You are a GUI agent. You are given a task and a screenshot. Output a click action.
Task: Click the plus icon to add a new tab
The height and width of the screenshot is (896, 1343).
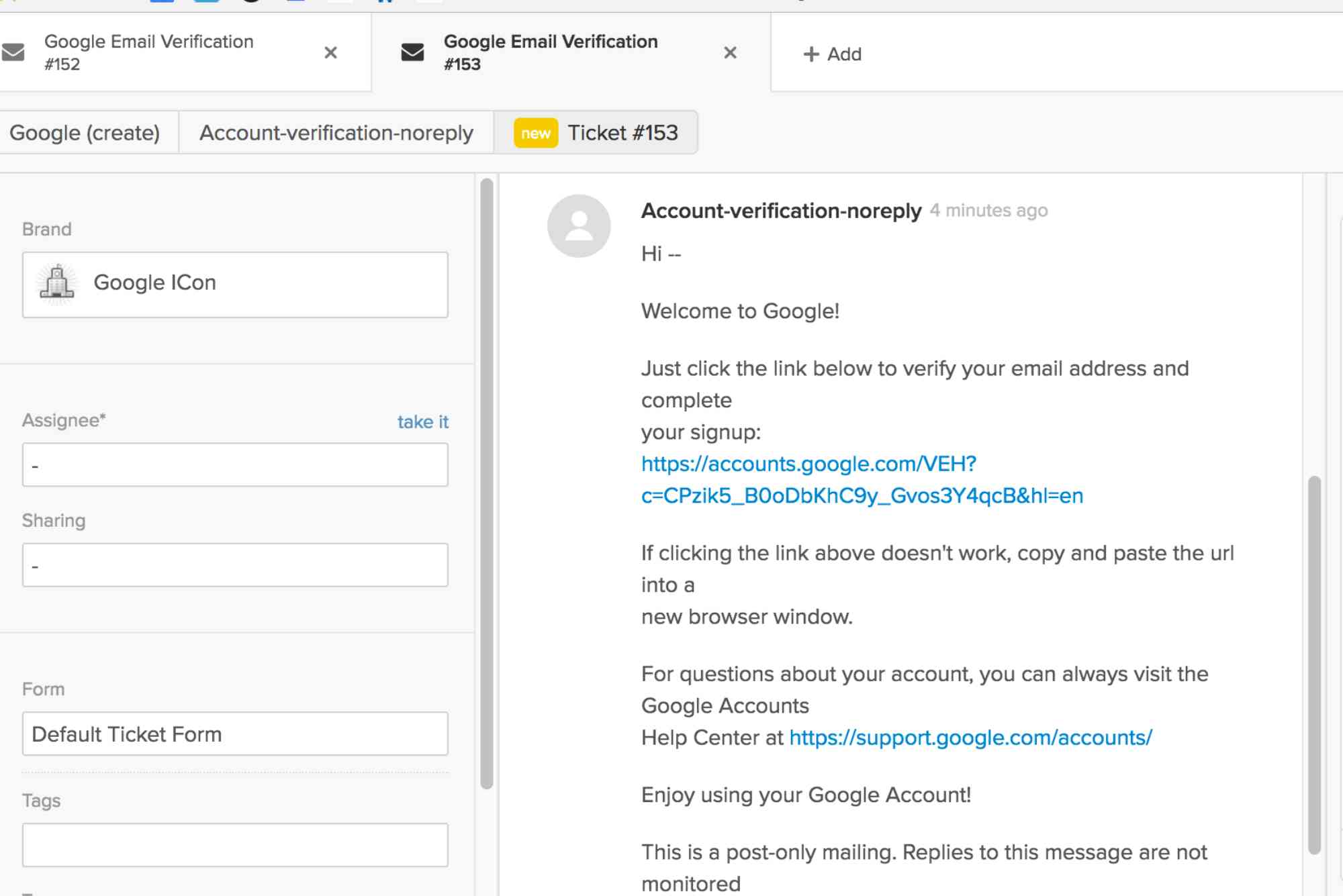coord(810,53)
